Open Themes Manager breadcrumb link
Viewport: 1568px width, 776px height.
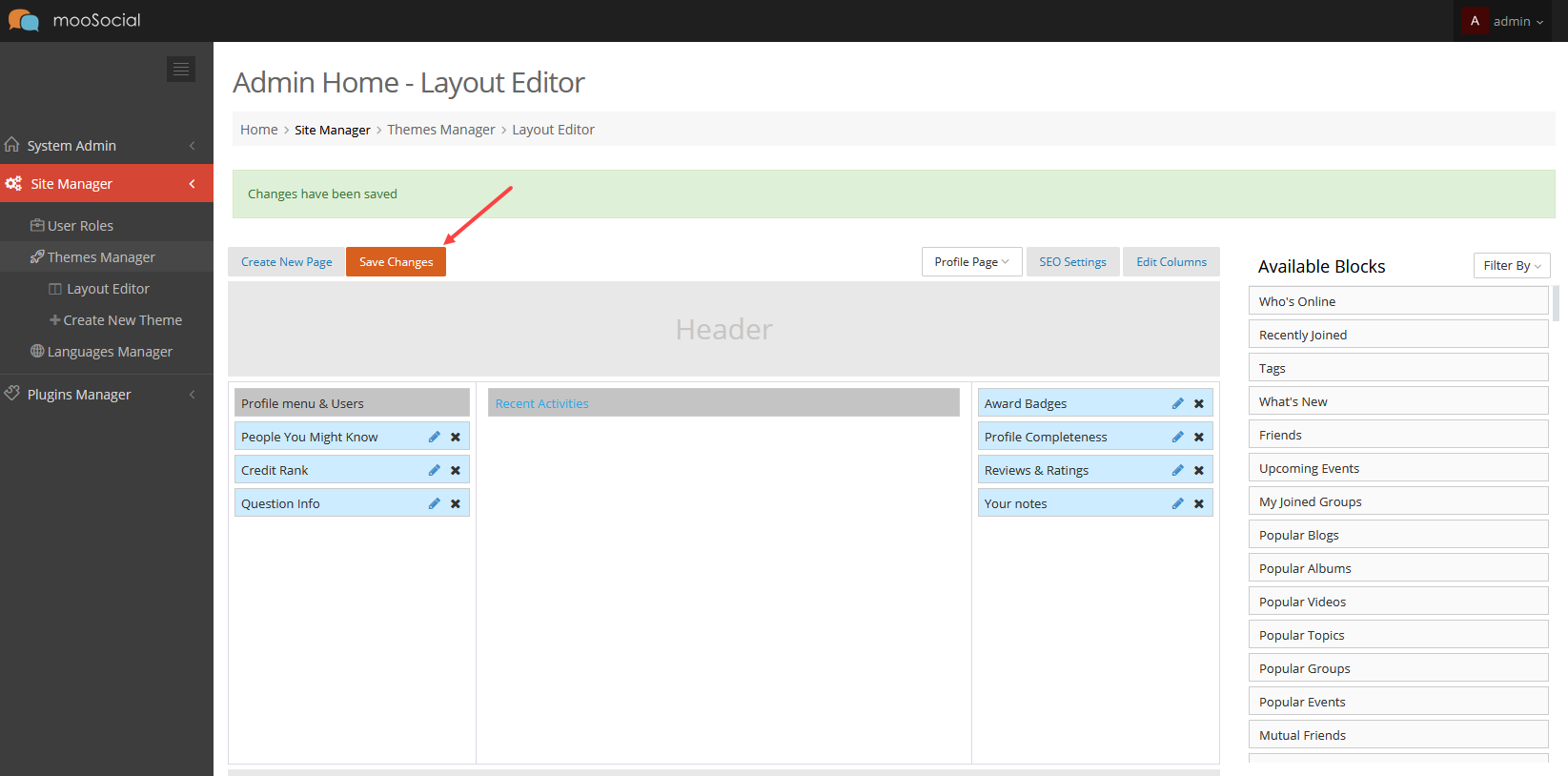(x=441, y=130)
